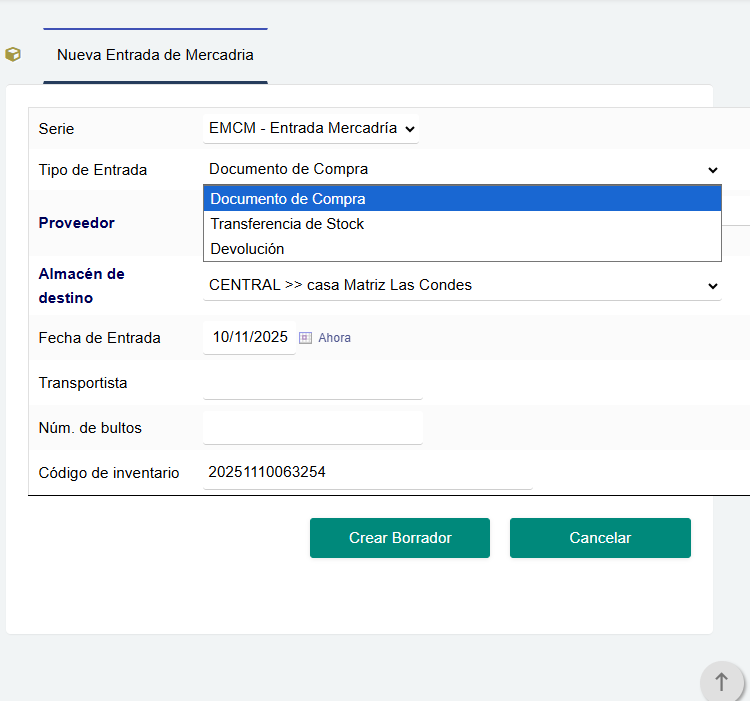Viewport: 750px width, 701px height.
Task: Focus the Núm. de bultos field
Action: tap(313, 428)
